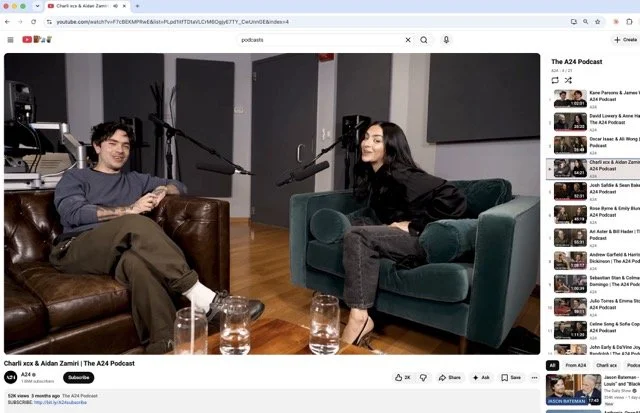Play the Oscar Isaac & Ali Wong episode
Image resolution: width=640 pixels, height=413 pixels.
click(593, 145)
